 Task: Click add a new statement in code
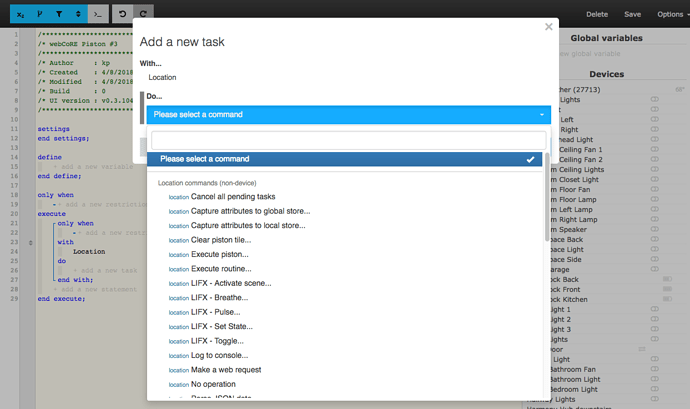(x=95, y=289)
